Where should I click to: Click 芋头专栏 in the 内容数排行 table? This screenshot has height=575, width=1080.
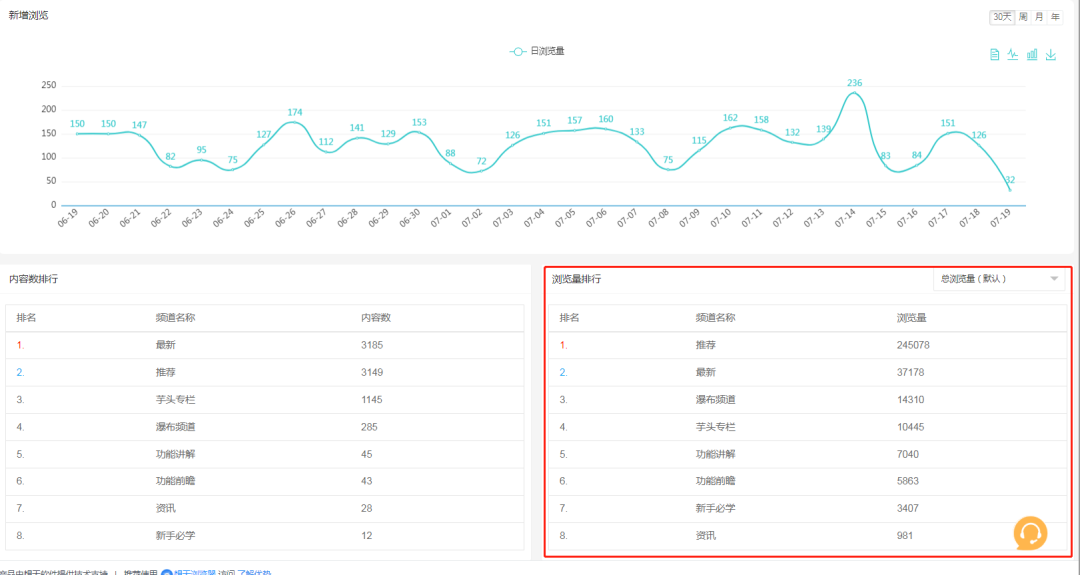click(x=176, y=399)
